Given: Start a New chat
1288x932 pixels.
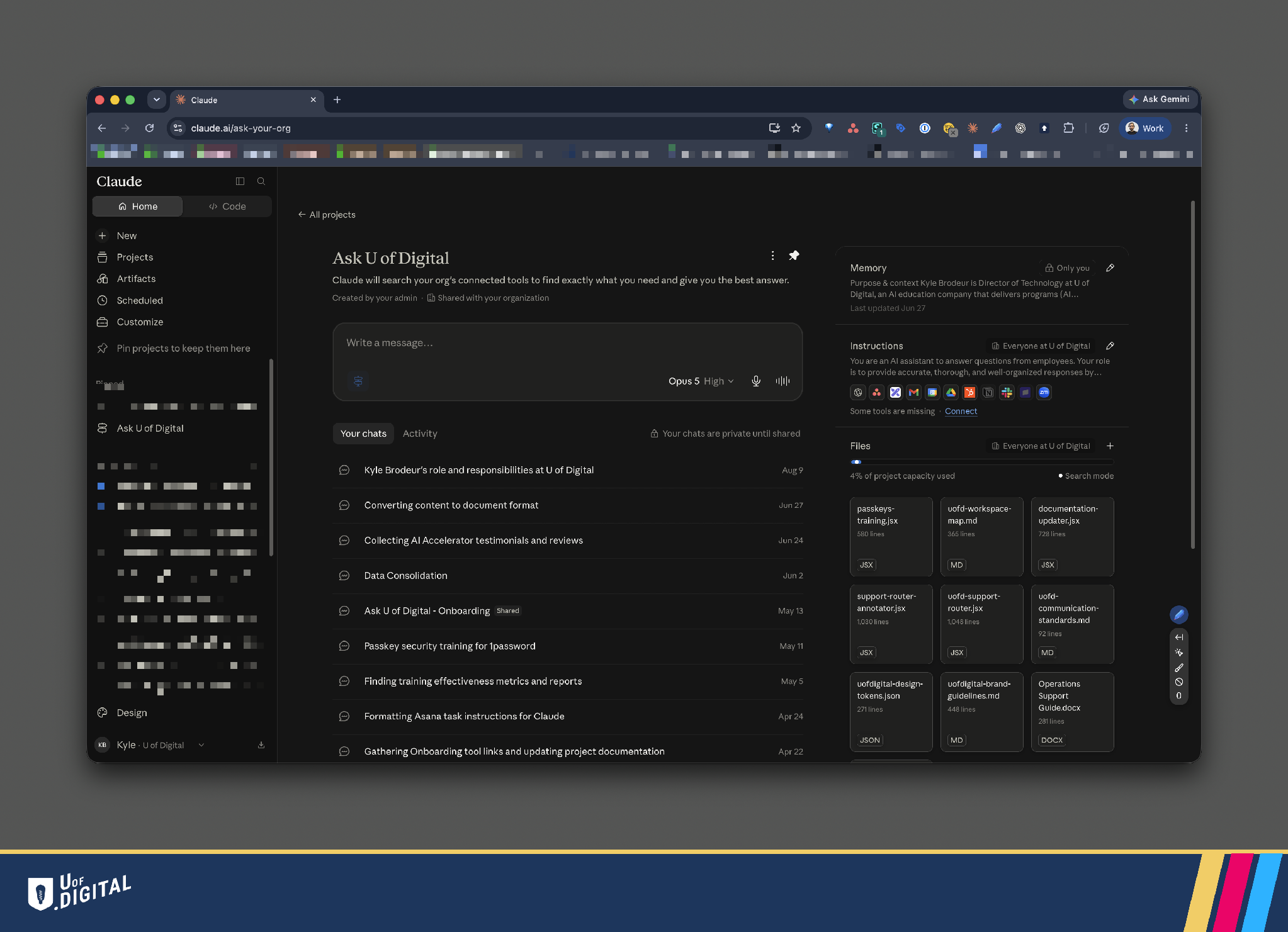Looking at the screenshot, I should (127, 235).
